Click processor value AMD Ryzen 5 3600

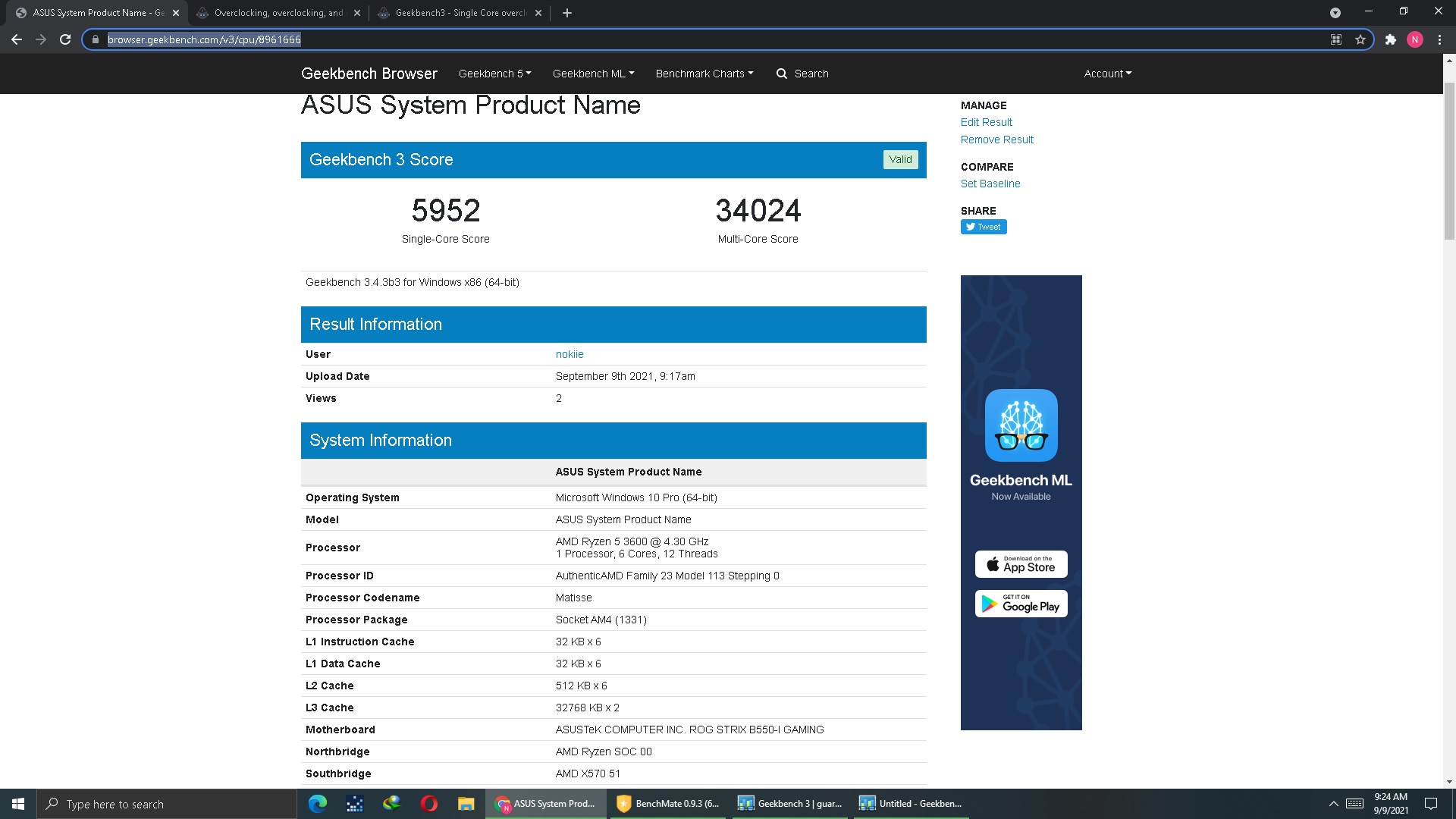click(632, 541)
